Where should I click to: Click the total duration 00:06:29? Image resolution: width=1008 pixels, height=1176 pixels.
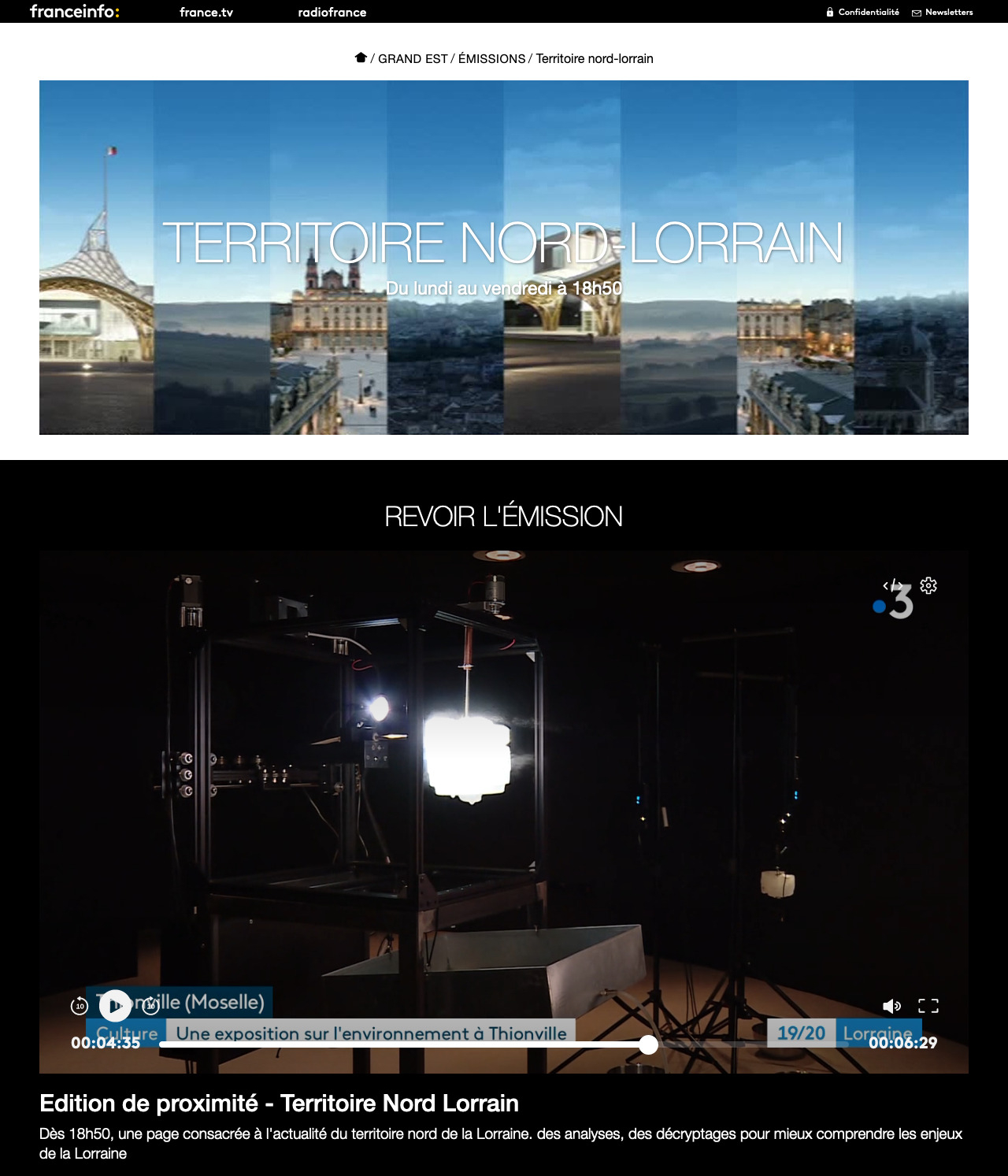(x=902, y=1043)
